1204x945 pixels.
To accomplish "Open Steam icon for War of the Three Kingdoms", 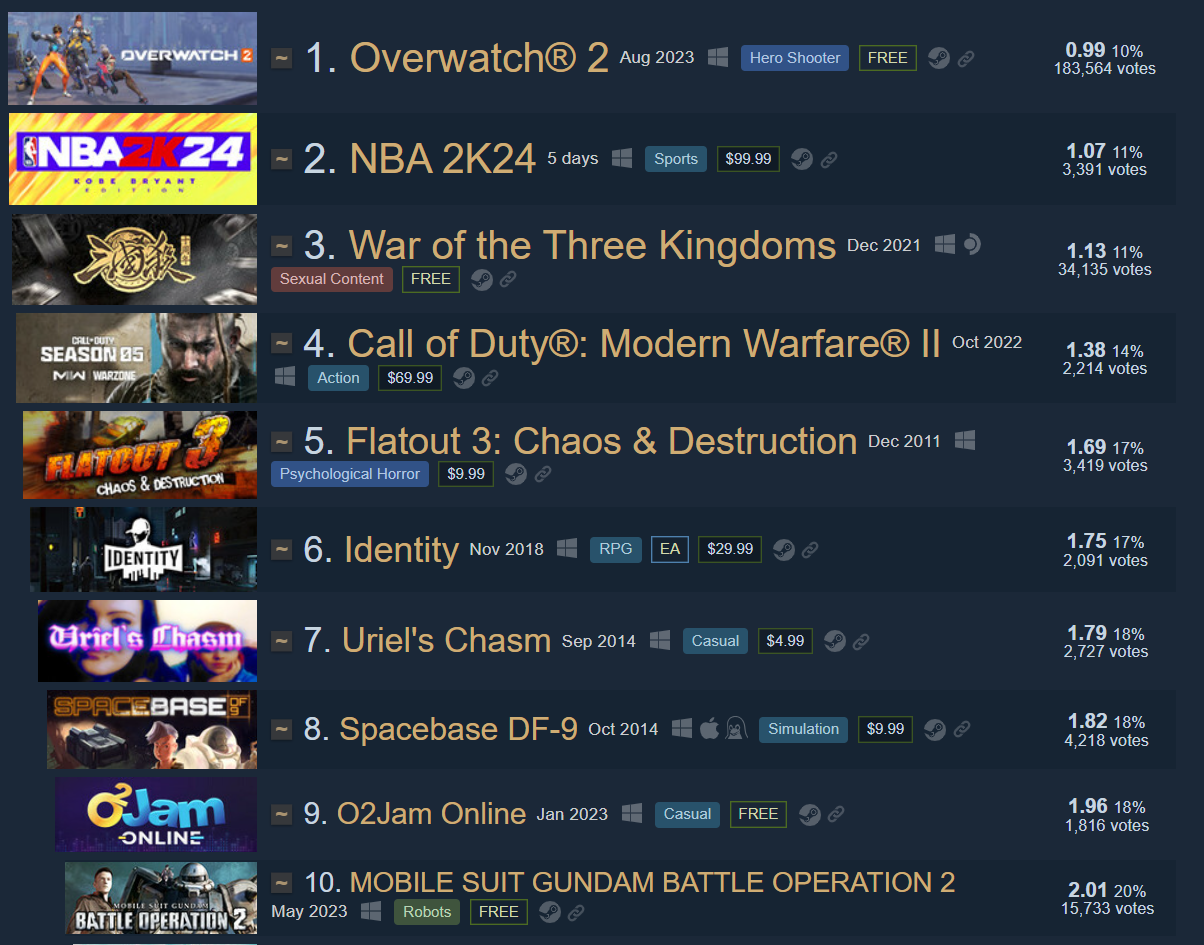I will [x=482, y=279].
